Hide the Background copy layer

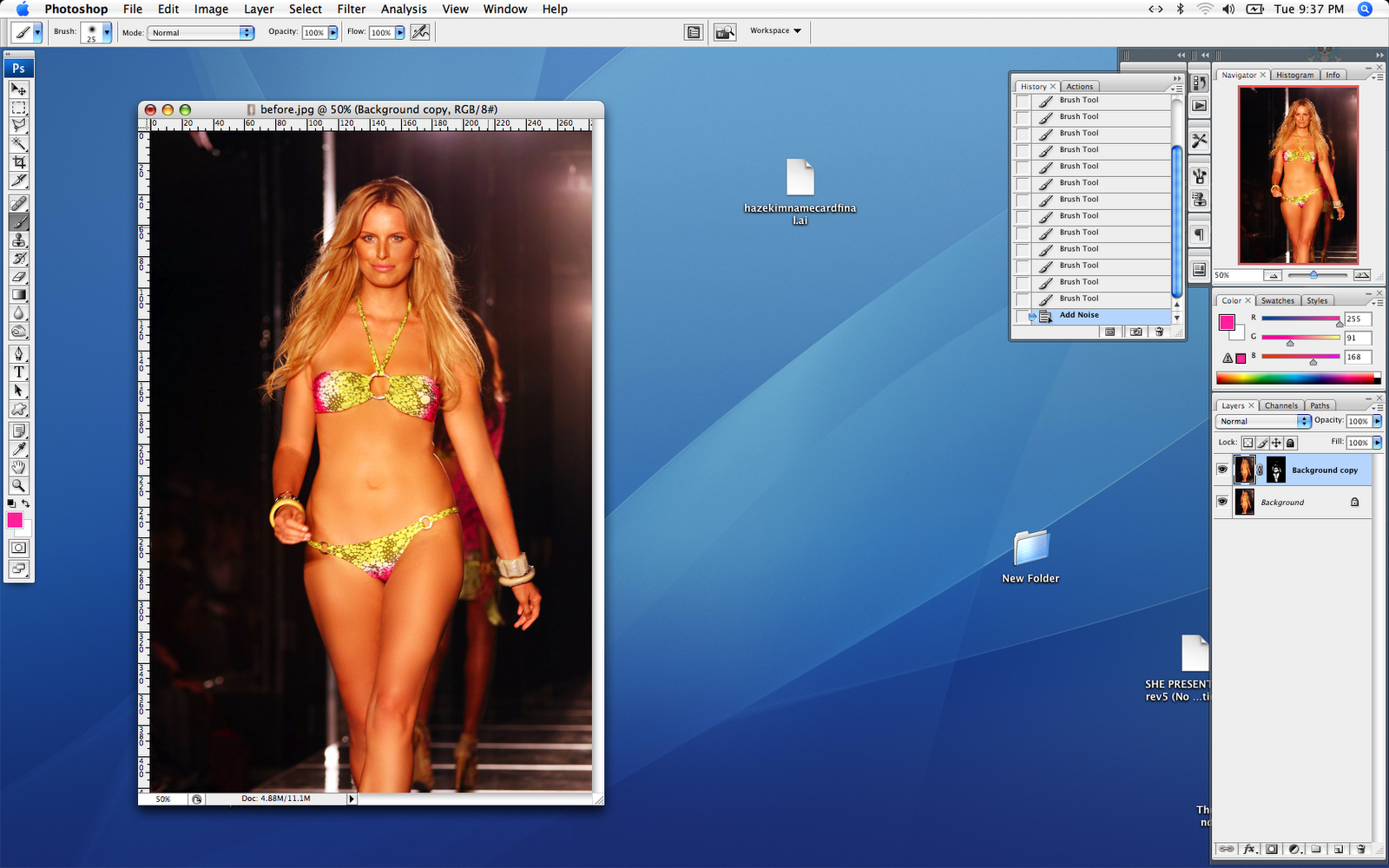pos(1222,470)
